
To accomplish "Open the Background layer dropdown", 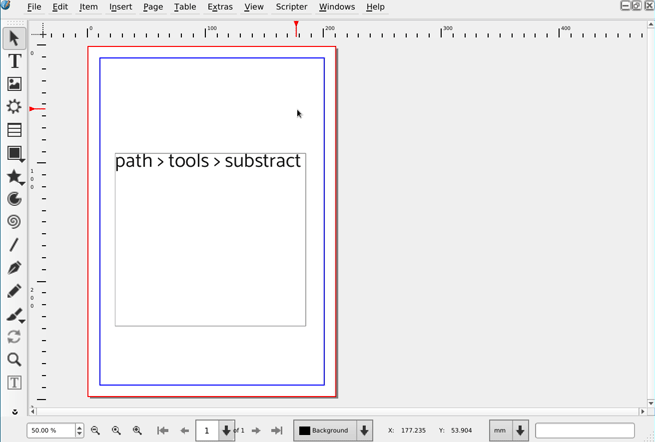I will 364,431.
